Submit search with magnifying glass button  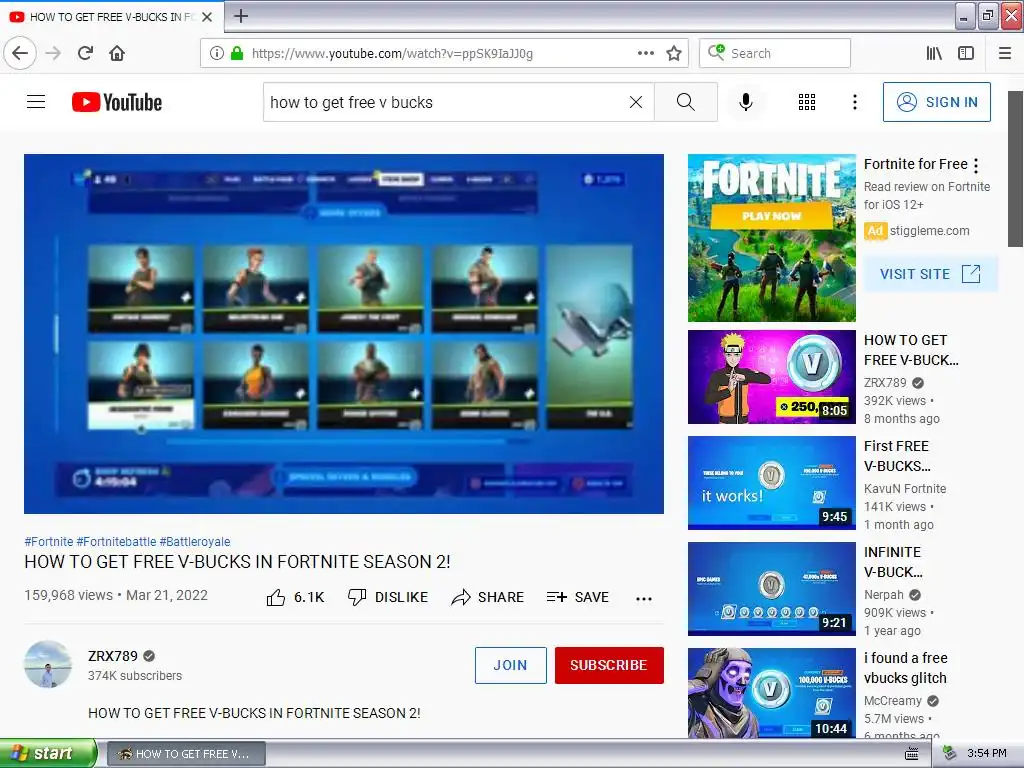[686, 102]
